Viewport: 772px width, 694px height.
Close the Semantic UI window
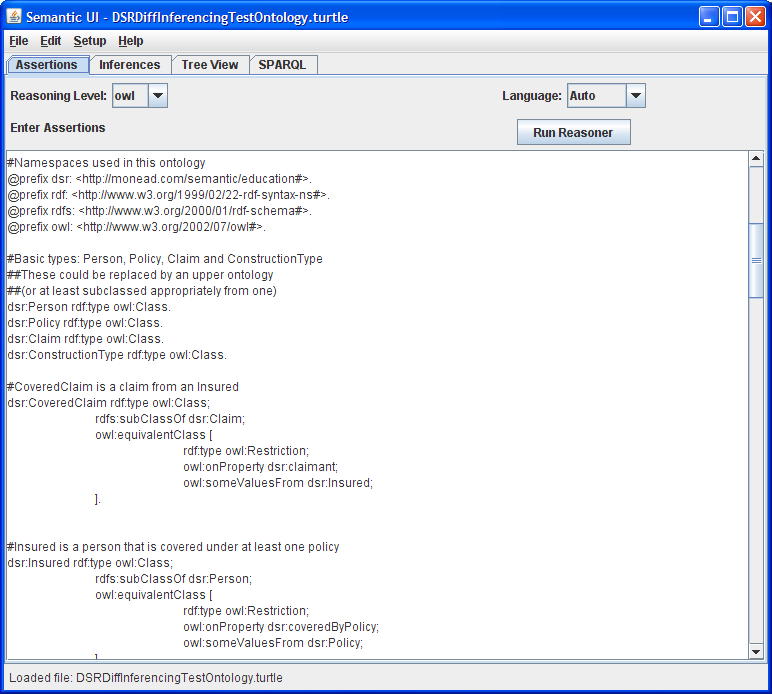755,17
